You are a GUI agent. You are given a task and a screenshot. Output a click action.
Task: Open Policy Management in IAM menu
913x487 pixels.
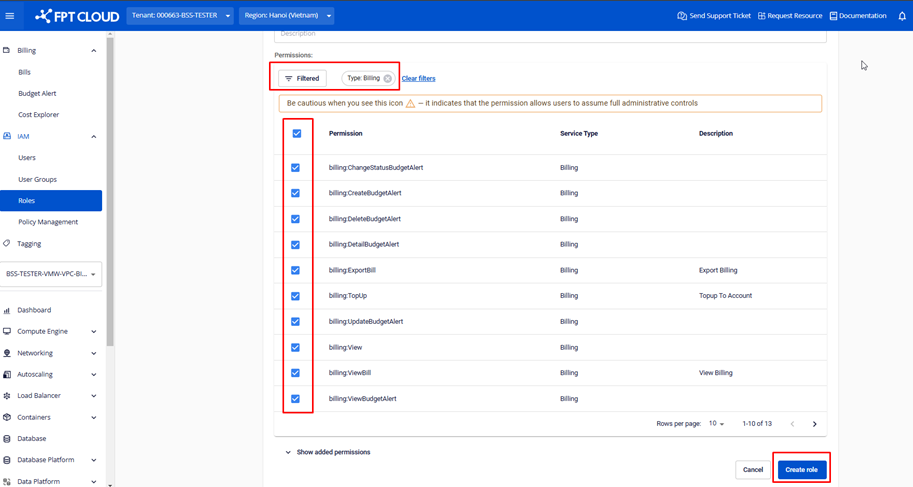click(48, 222)
